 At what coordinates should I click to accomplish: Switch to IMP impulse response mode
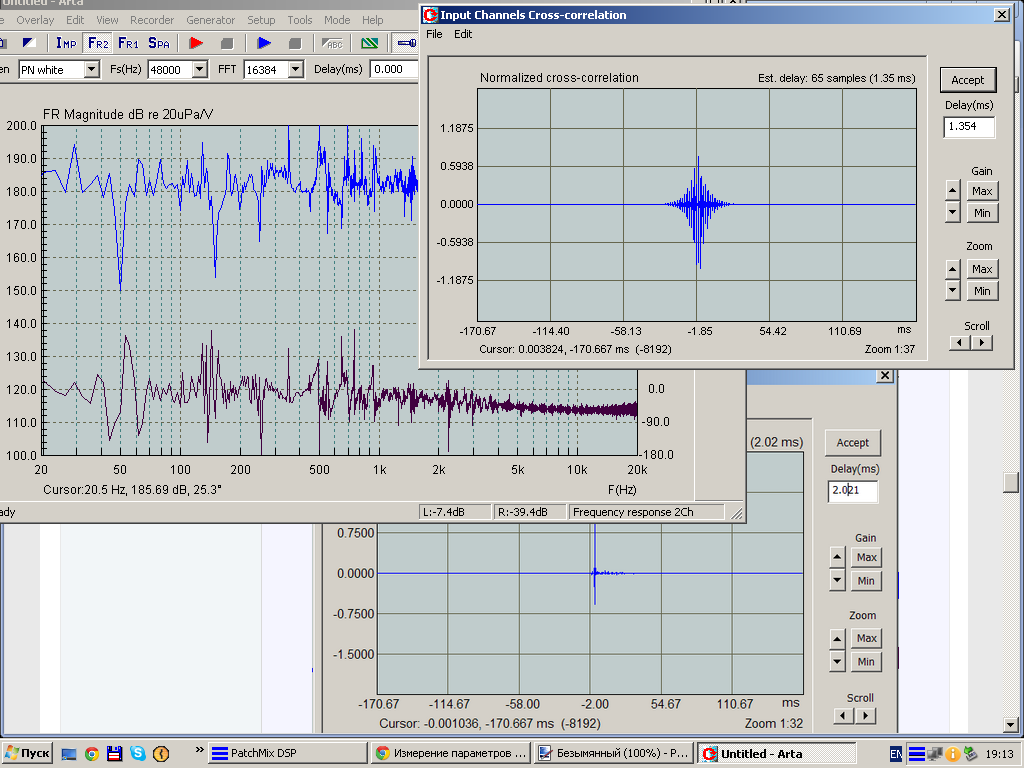click(66, 43)
